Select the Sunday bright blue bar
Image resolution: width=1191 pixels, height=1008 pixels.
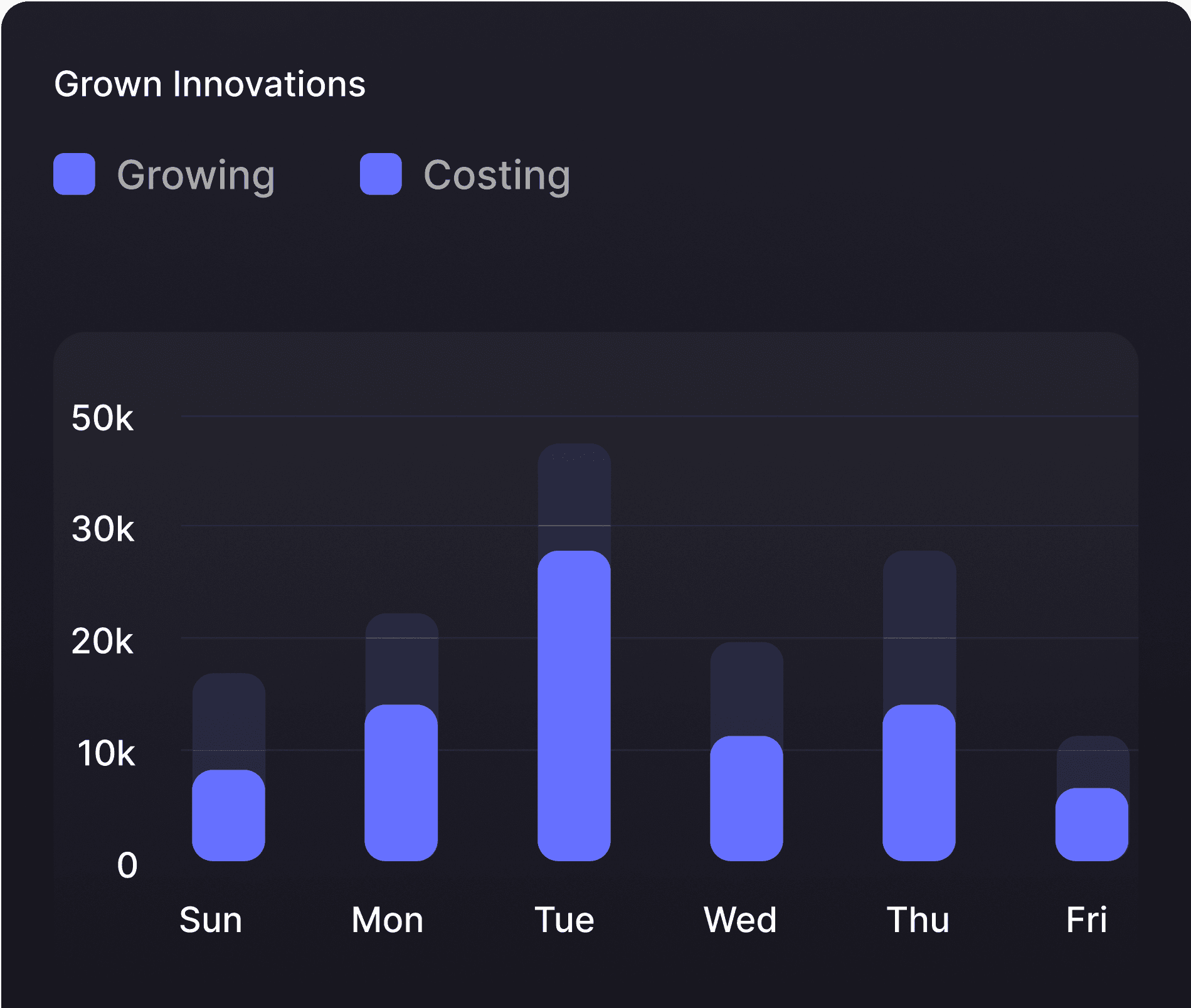[228, 815]
